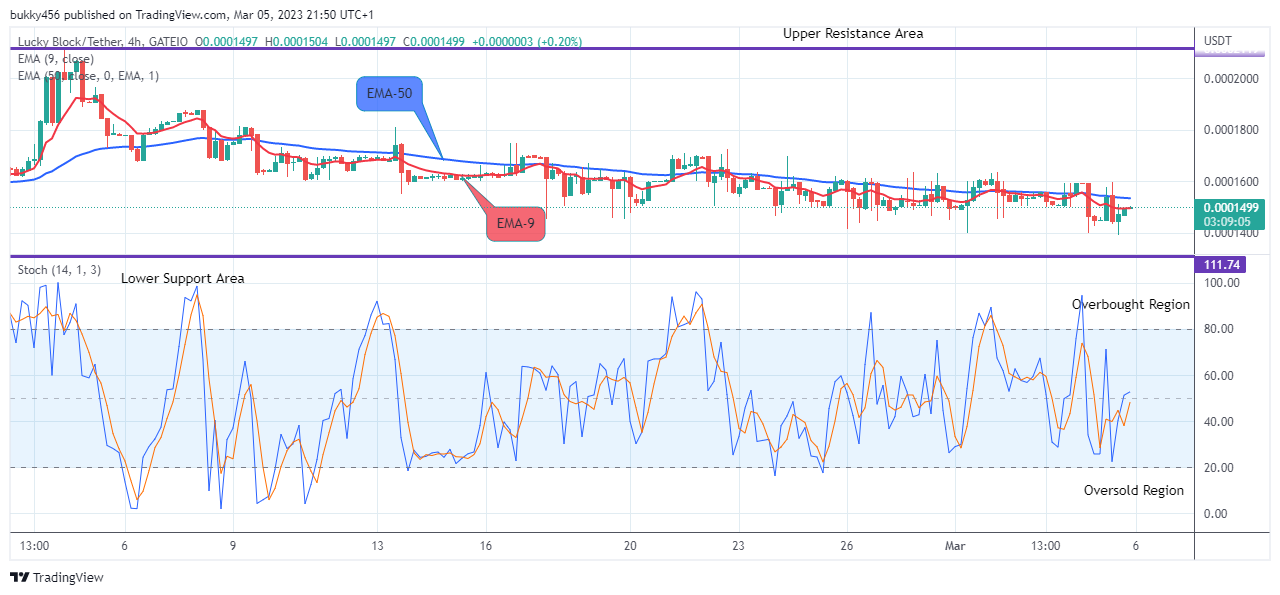Click the Overbought Region text

pos(1131,304)
